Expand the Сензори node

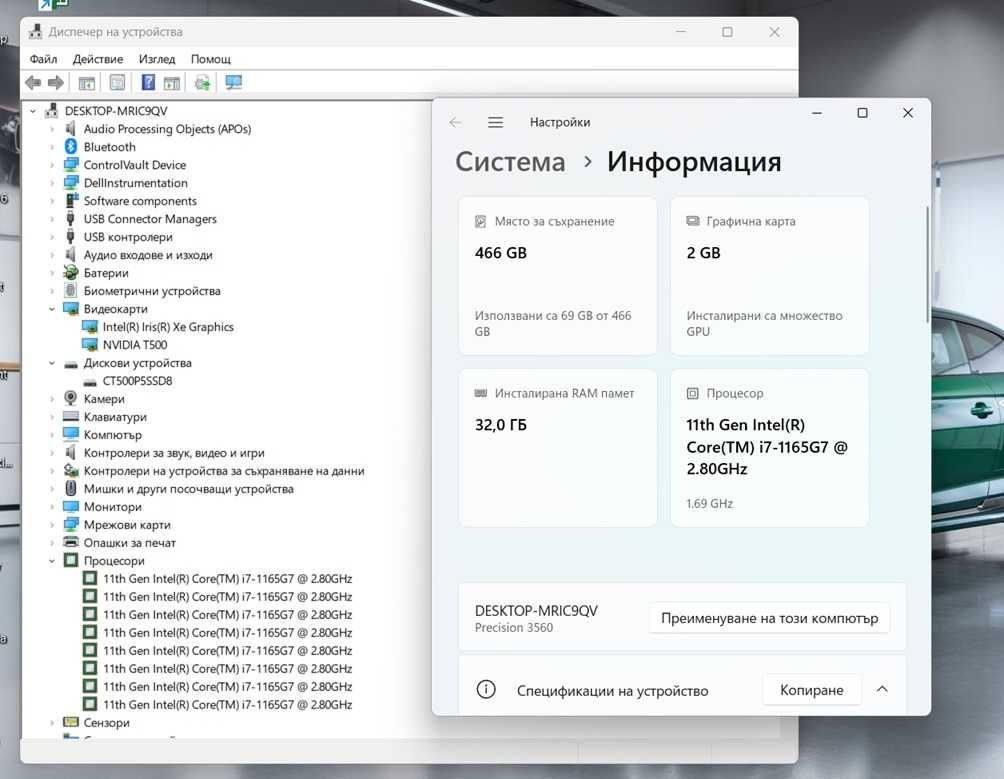52,723
